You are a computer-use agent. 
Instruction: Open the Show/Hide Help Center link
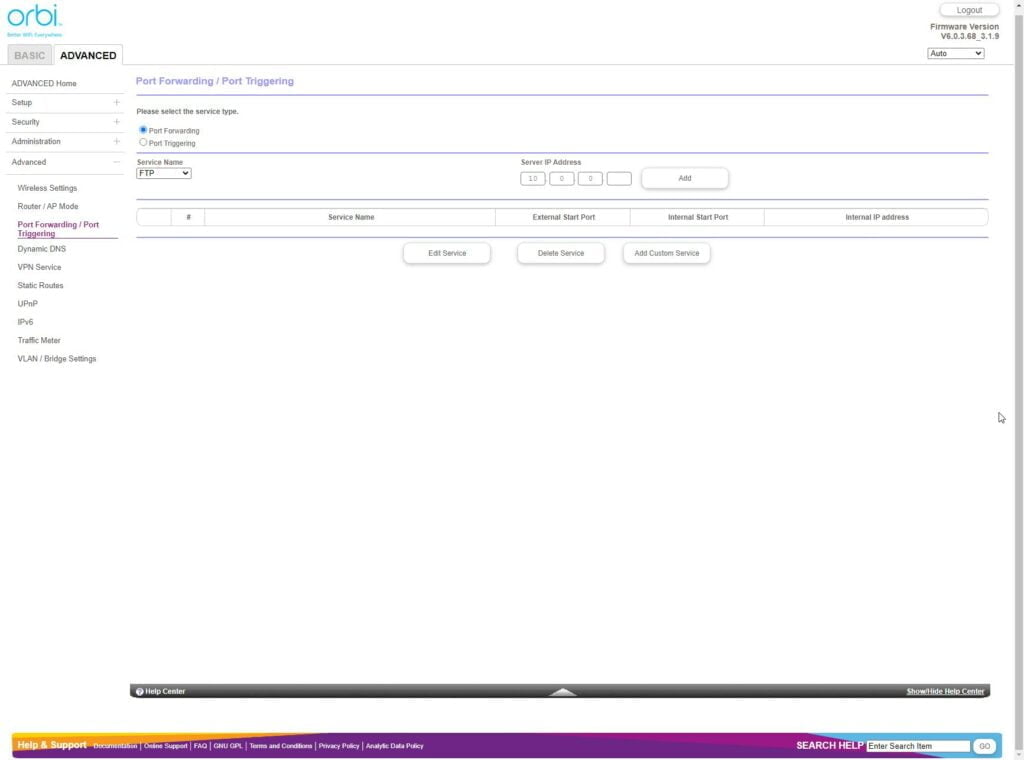(x=945, y=691)
